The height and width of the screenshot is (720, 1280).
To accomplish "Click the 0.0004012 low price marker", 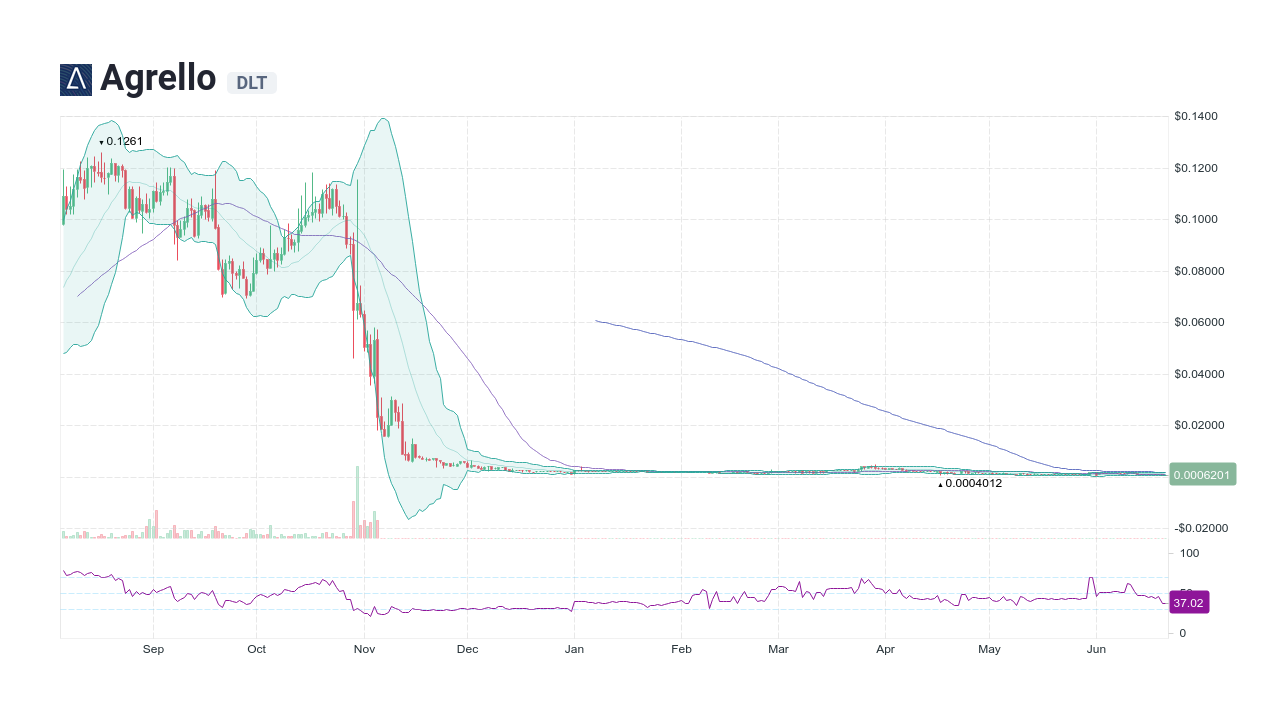I will 969,483.
